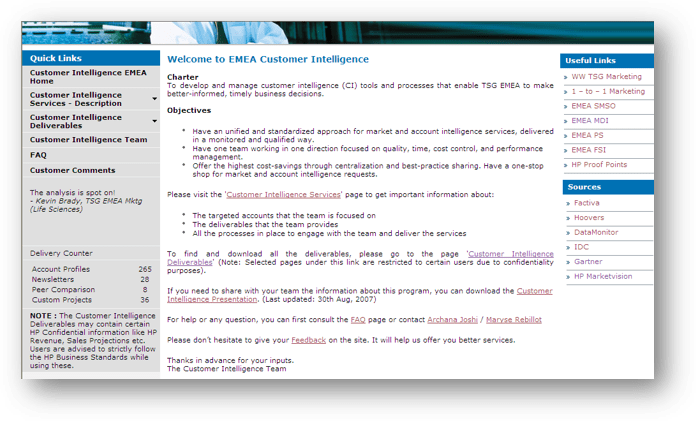Select Customer Intelligence Team in the sidebar
The width and height of the screenshot is (696, 421).
88,140
